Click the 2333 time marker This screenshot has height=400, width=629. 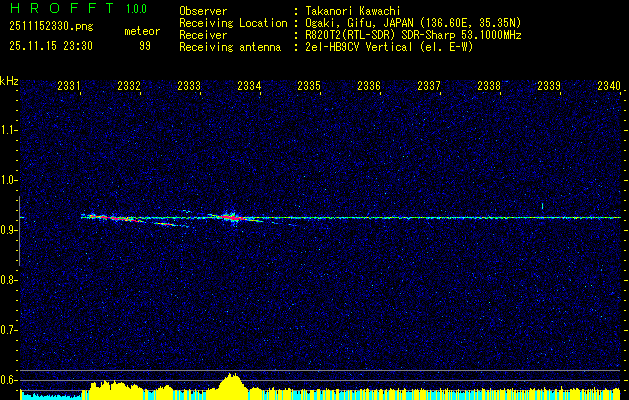(189, 85)
